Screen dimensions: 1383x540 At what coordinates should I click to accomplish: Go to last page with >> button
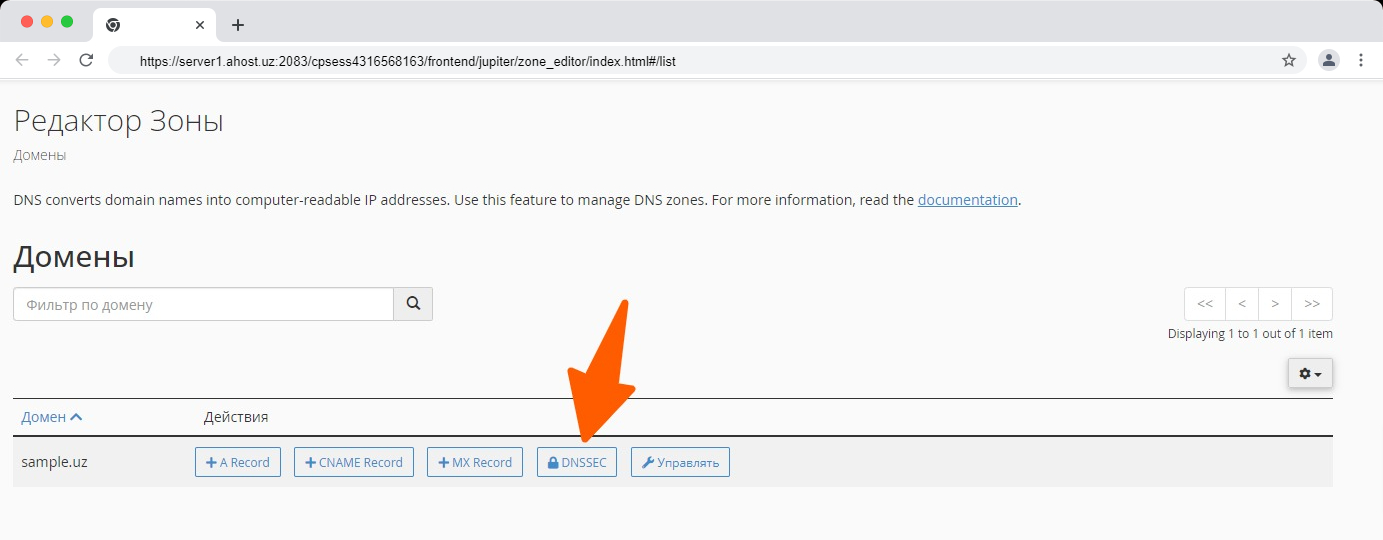[x=1312, y=304]
